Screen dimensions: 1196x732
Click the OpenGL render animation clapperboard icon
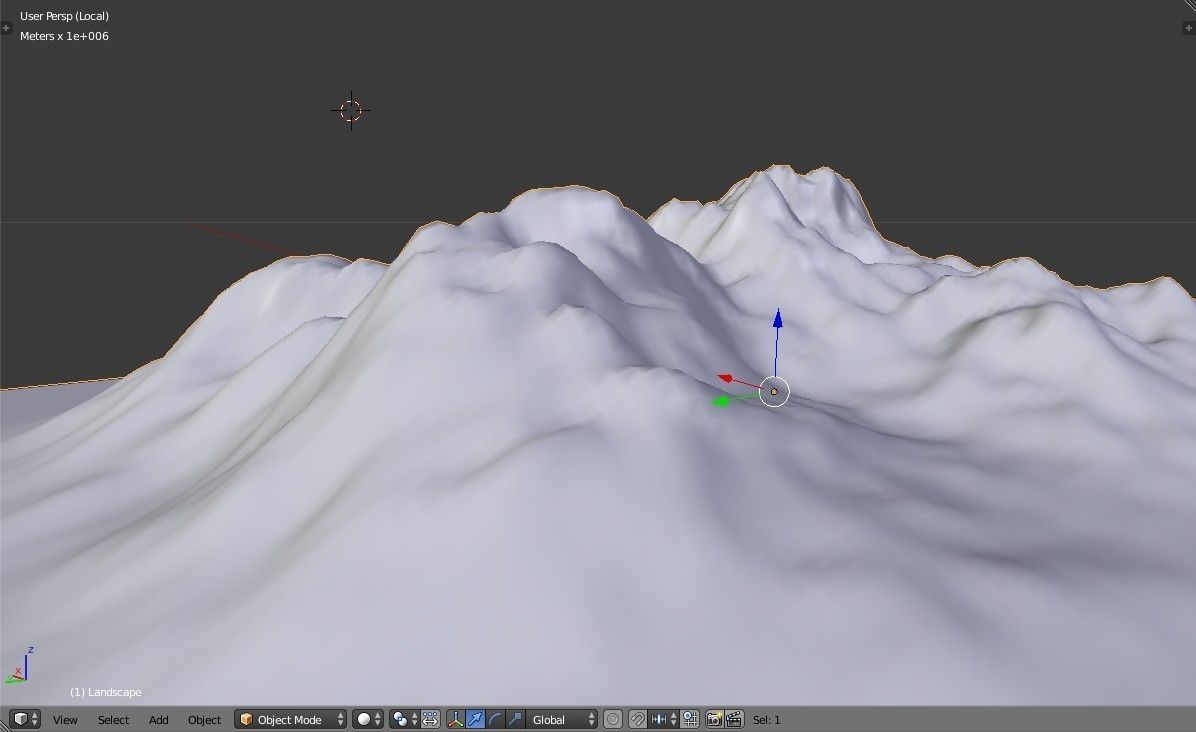click(x=735, y=719)
